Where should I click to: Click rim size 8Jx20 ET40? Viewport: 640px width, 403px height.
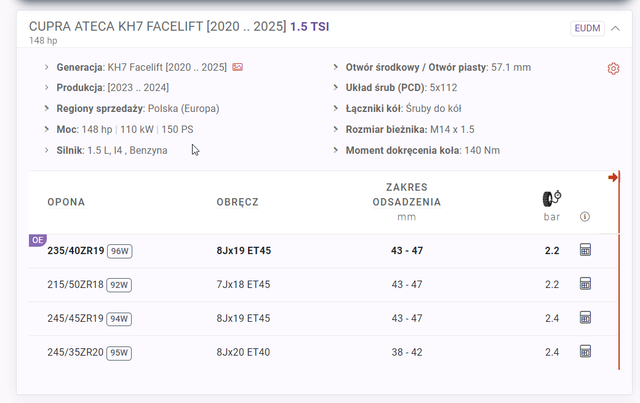(243, 352)
